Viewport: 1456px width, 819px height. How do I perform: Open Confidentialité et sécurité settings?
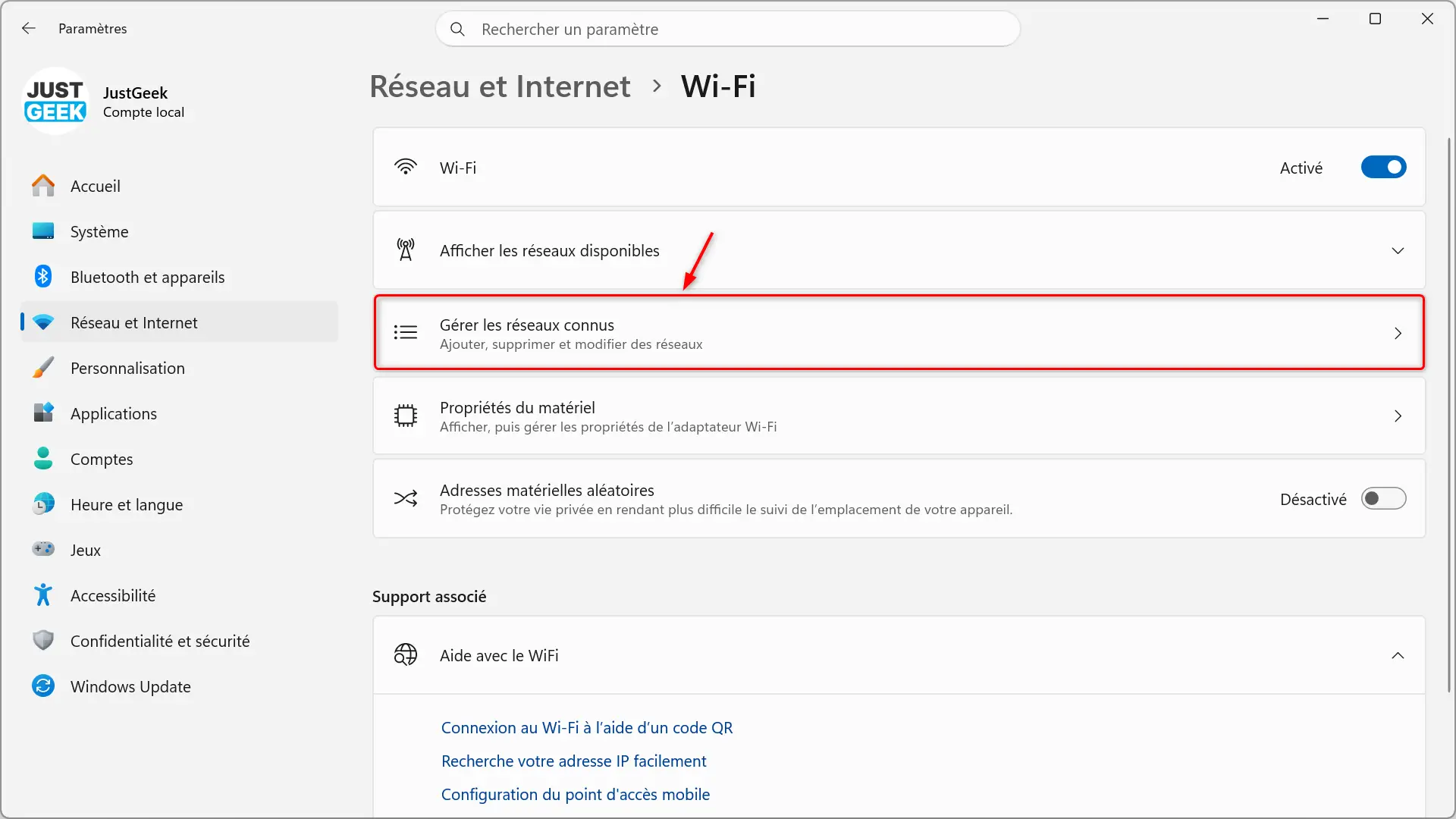pyautogui.click(x=179, y=641)
